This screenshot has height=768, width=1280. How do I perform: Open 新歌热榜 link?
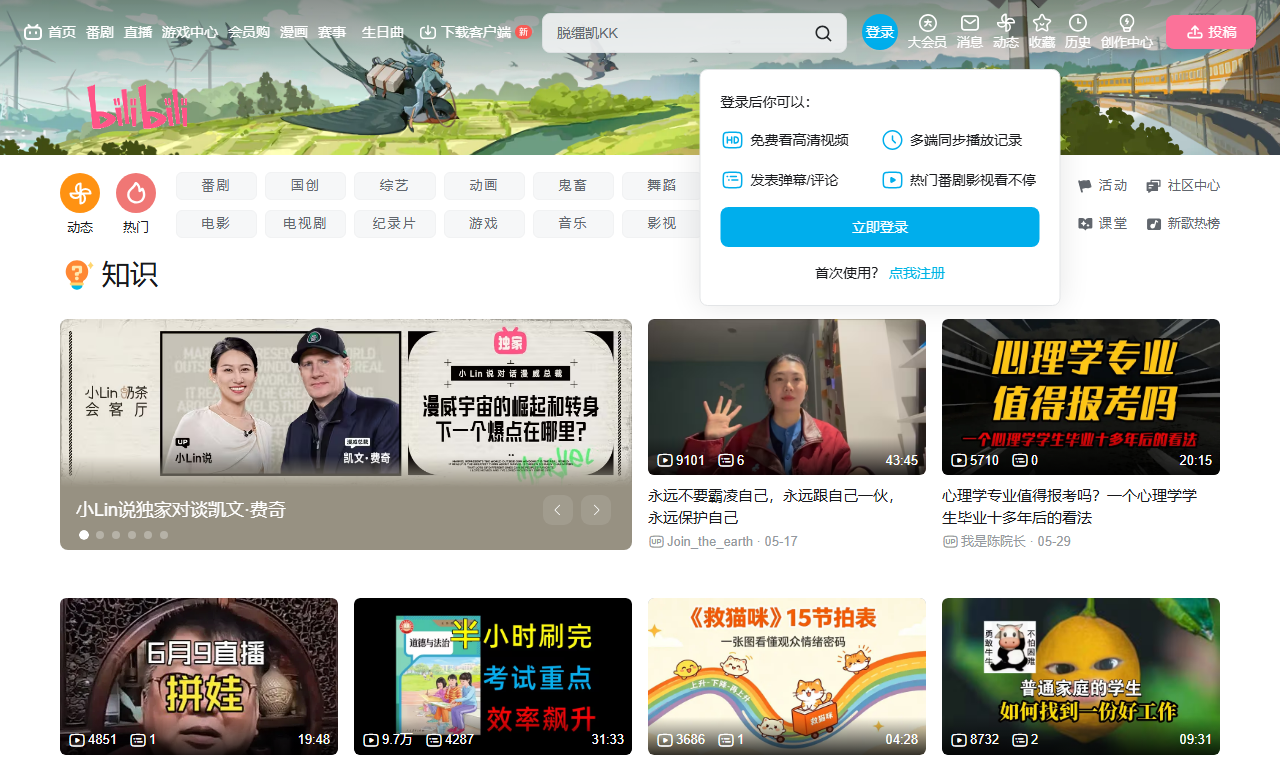[x=1183, y=224]
